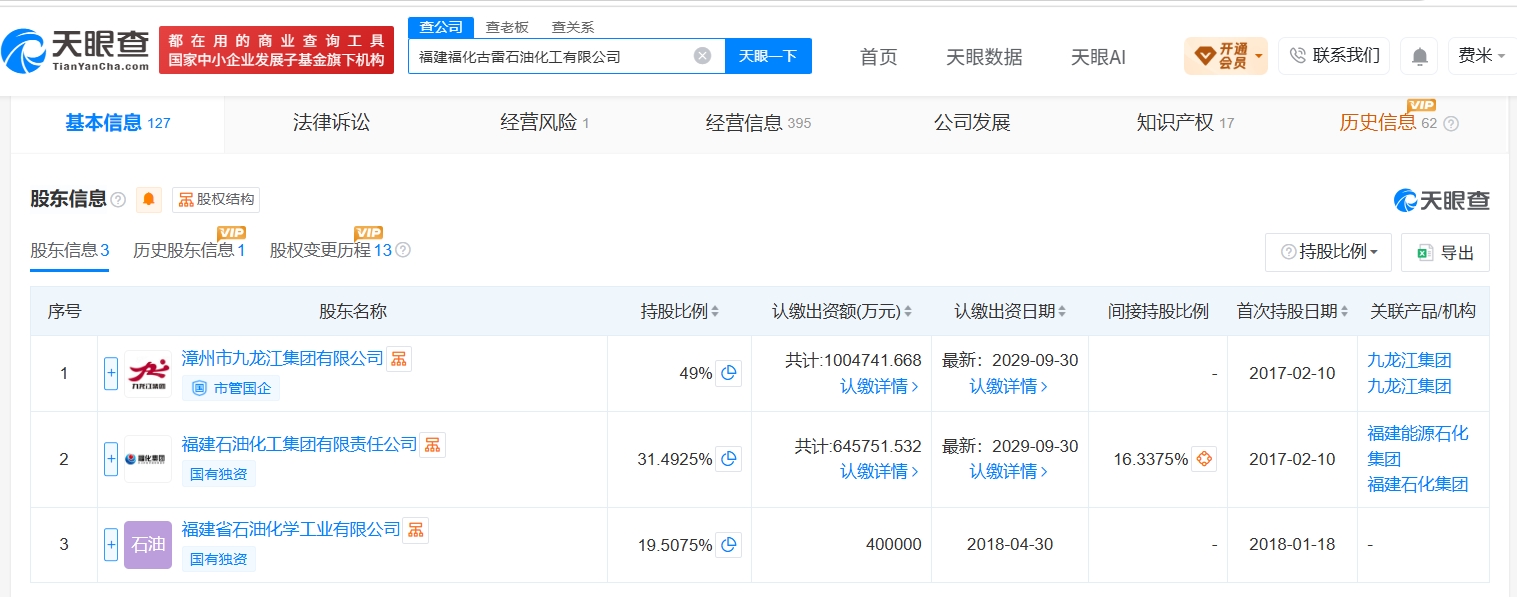Sort table by 持股比例 column
This screenshot has width=1517, height=597.
point(680,311)
